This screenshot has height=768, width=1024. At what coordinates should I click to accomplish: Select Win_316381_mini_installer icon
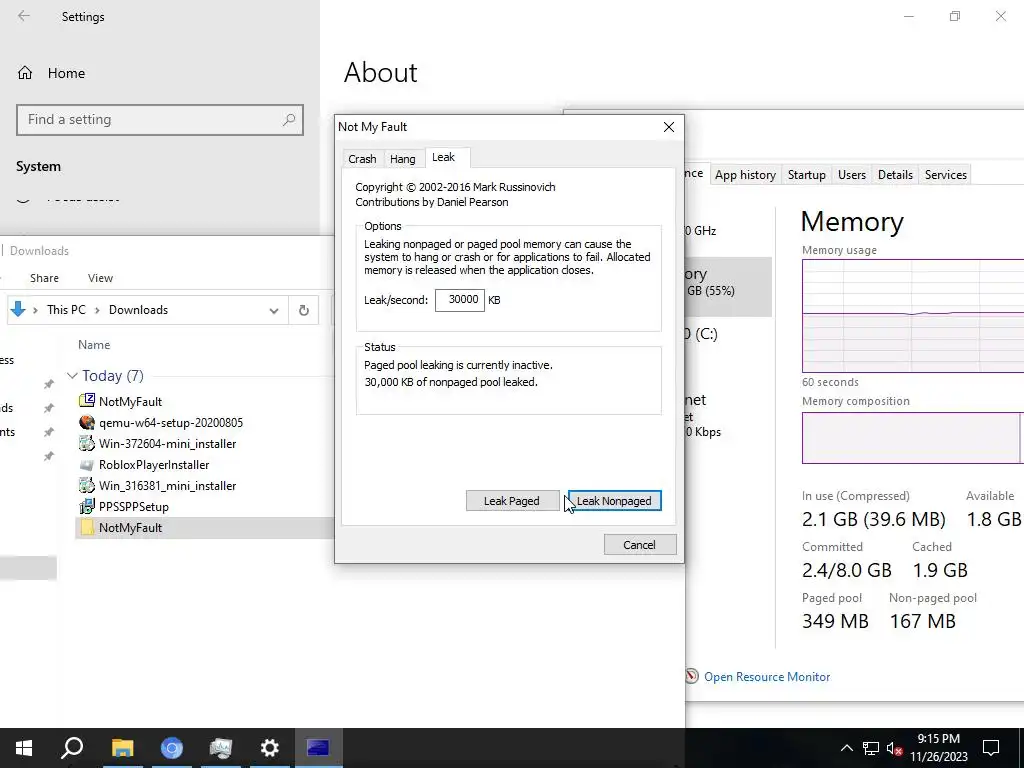tap(87, 485)
